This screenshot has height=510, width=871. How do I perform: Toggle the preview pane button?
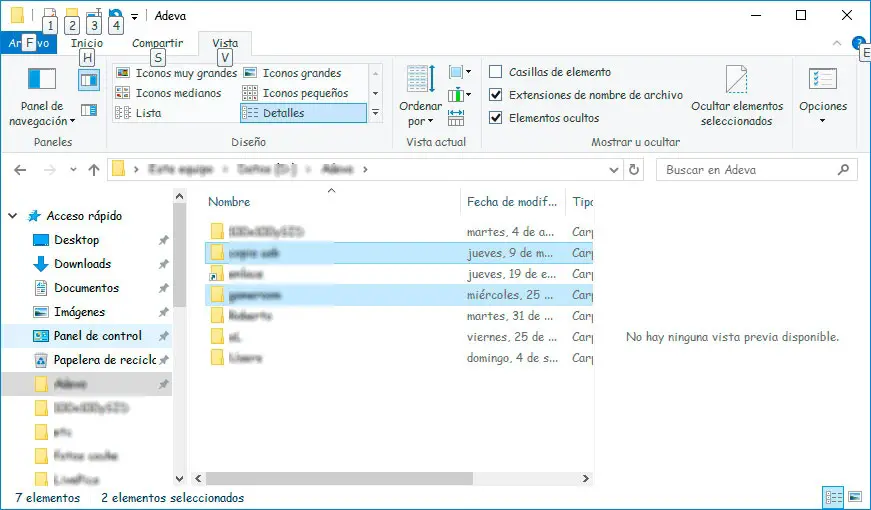[x=89, y=81]
